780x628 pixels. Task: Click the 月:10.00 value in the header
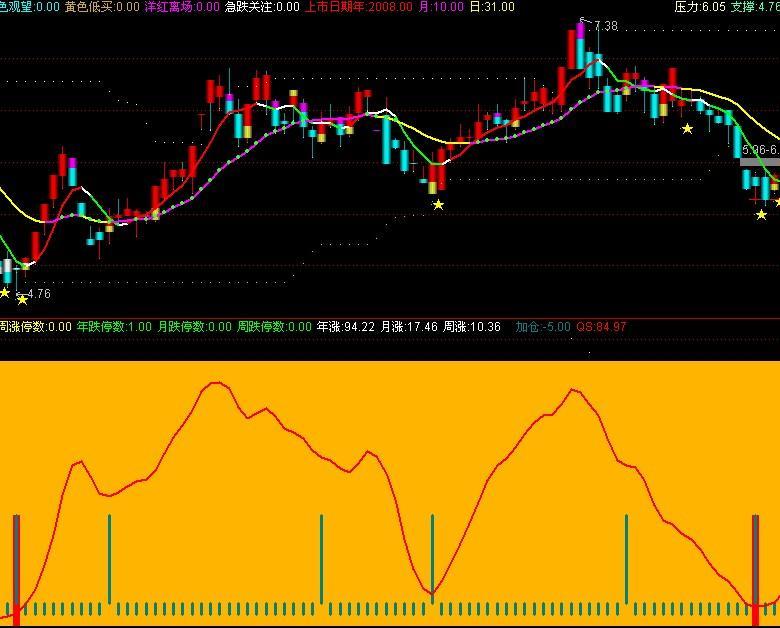(441, 7)
